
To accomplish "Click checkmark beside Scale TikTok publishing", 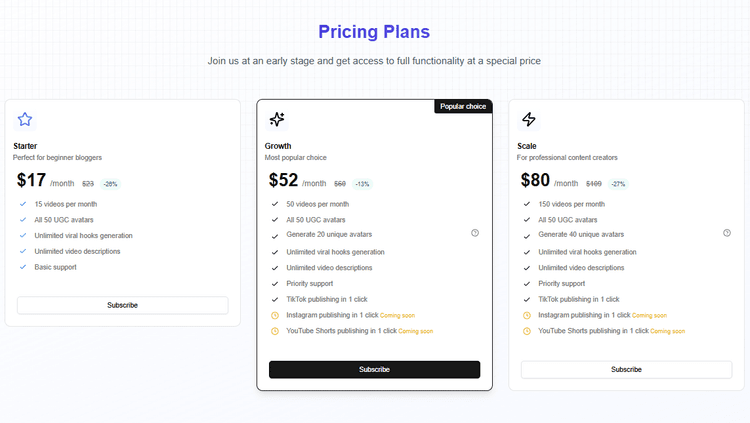I will click(x=527, y=299).
